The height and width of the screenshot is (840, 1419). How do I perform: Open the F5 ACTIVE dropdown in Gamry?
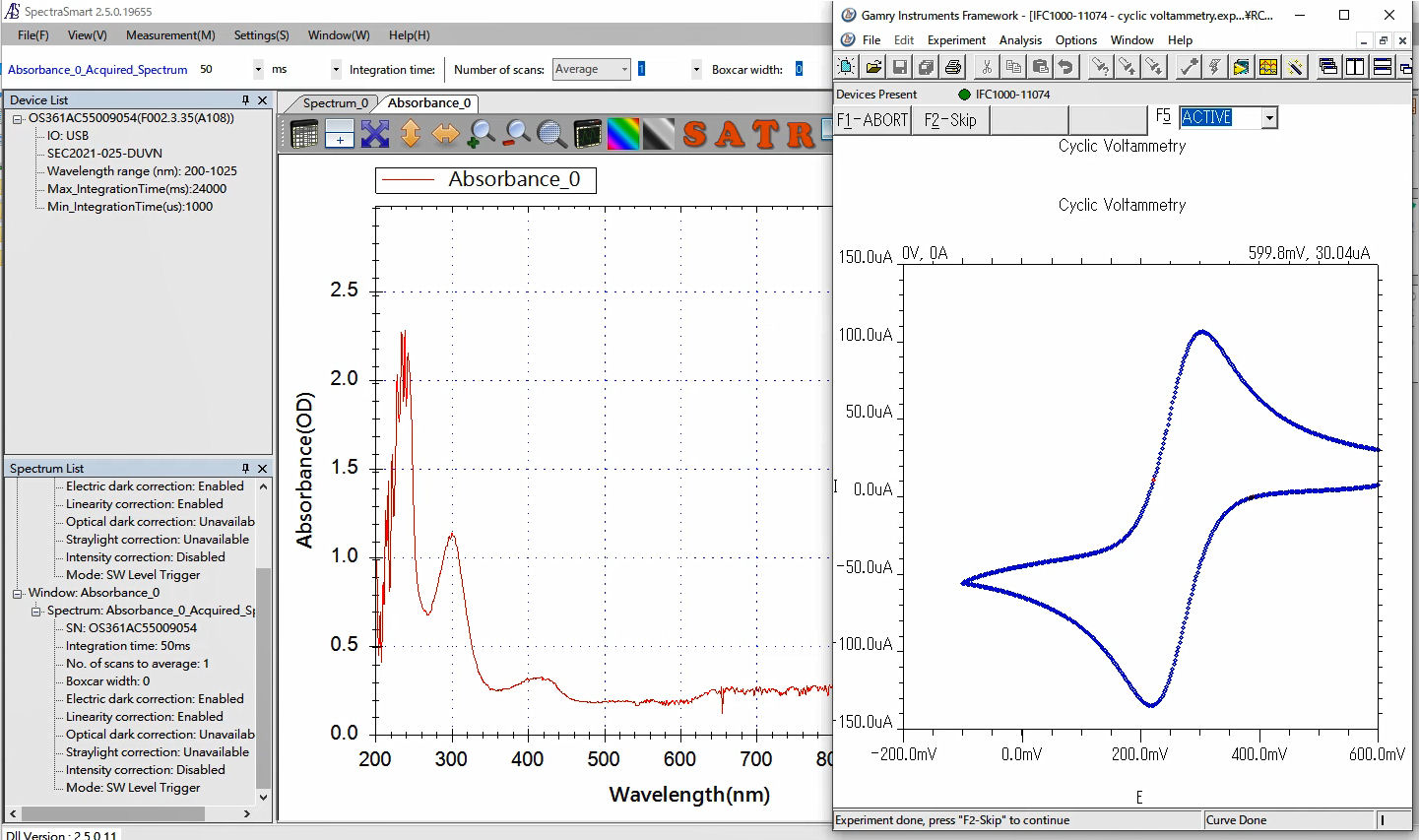click(x=1269, y=118)
